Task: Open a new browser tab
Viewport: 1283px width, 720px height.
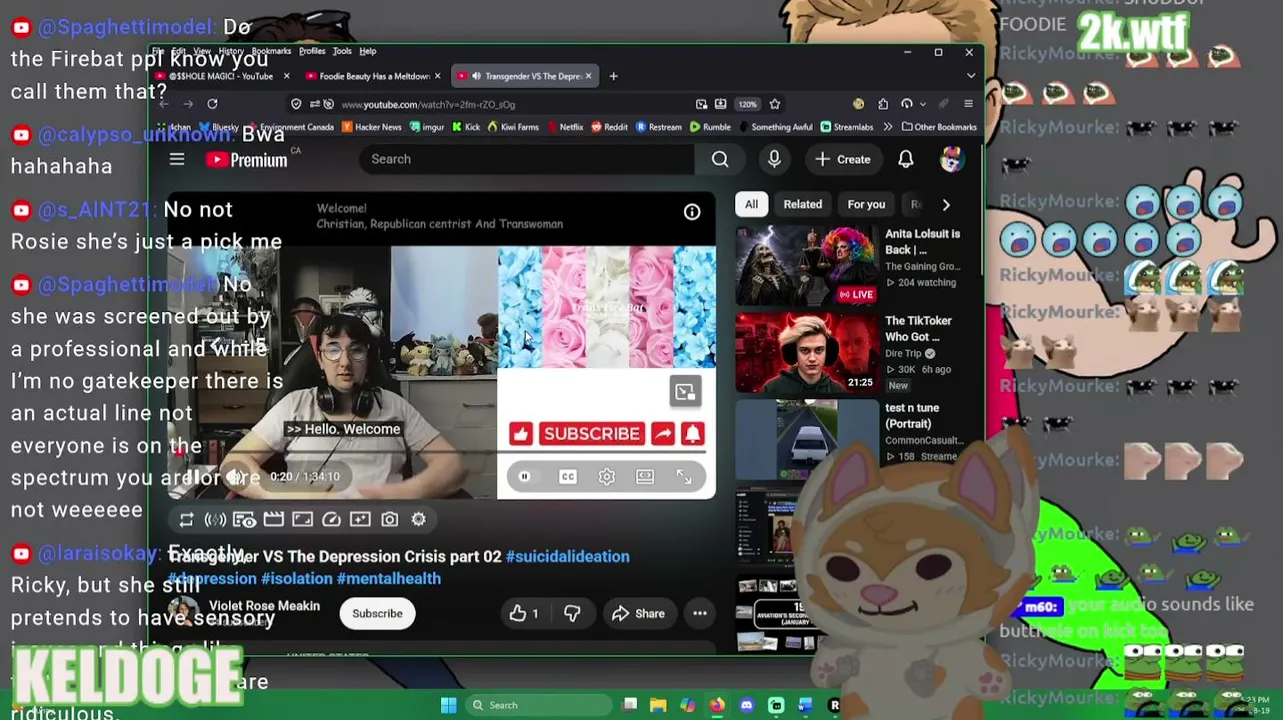Action: (613, 76)
